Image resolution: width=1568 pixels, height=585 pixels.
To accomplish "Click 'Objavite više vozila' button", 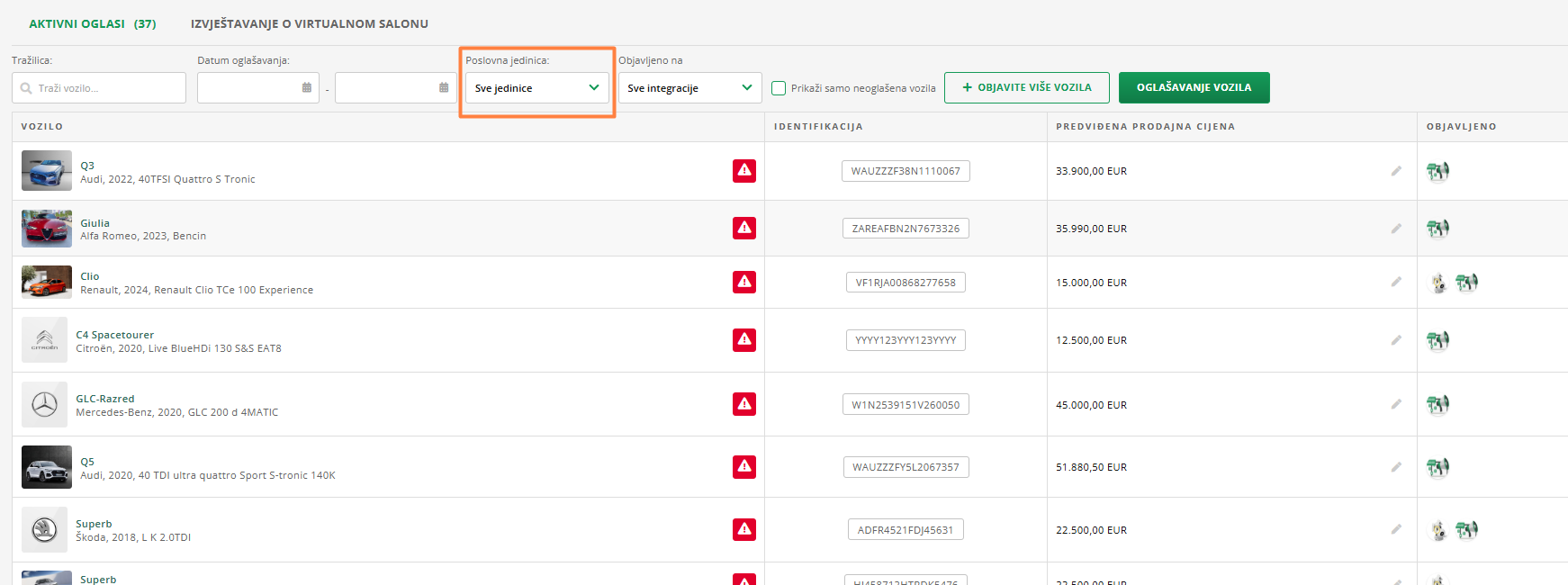I will 1026,87.
